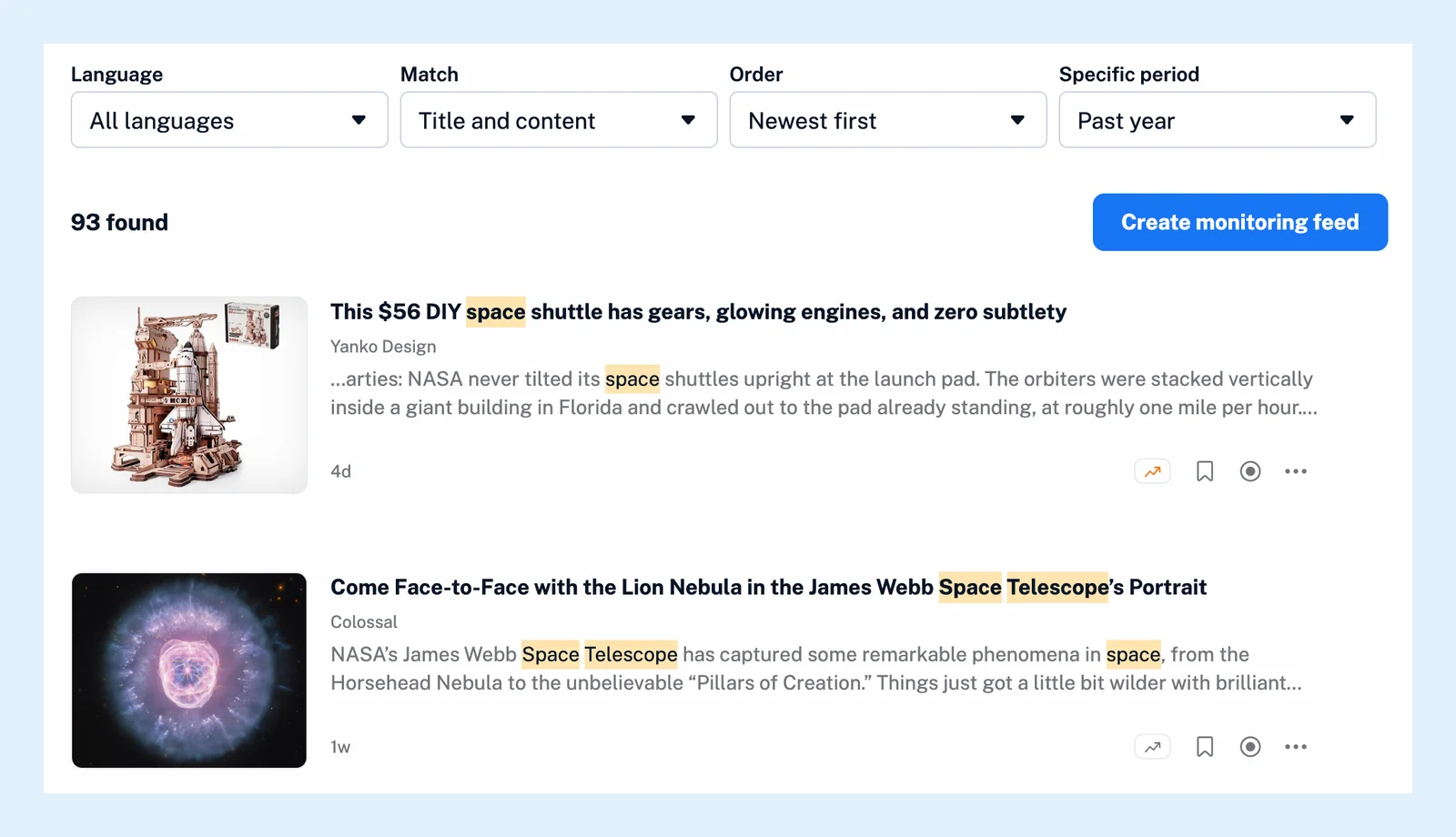Click the '4d' timestamp
The width and height of the screenshot is (1456, 837).
[x=340, y=471]
